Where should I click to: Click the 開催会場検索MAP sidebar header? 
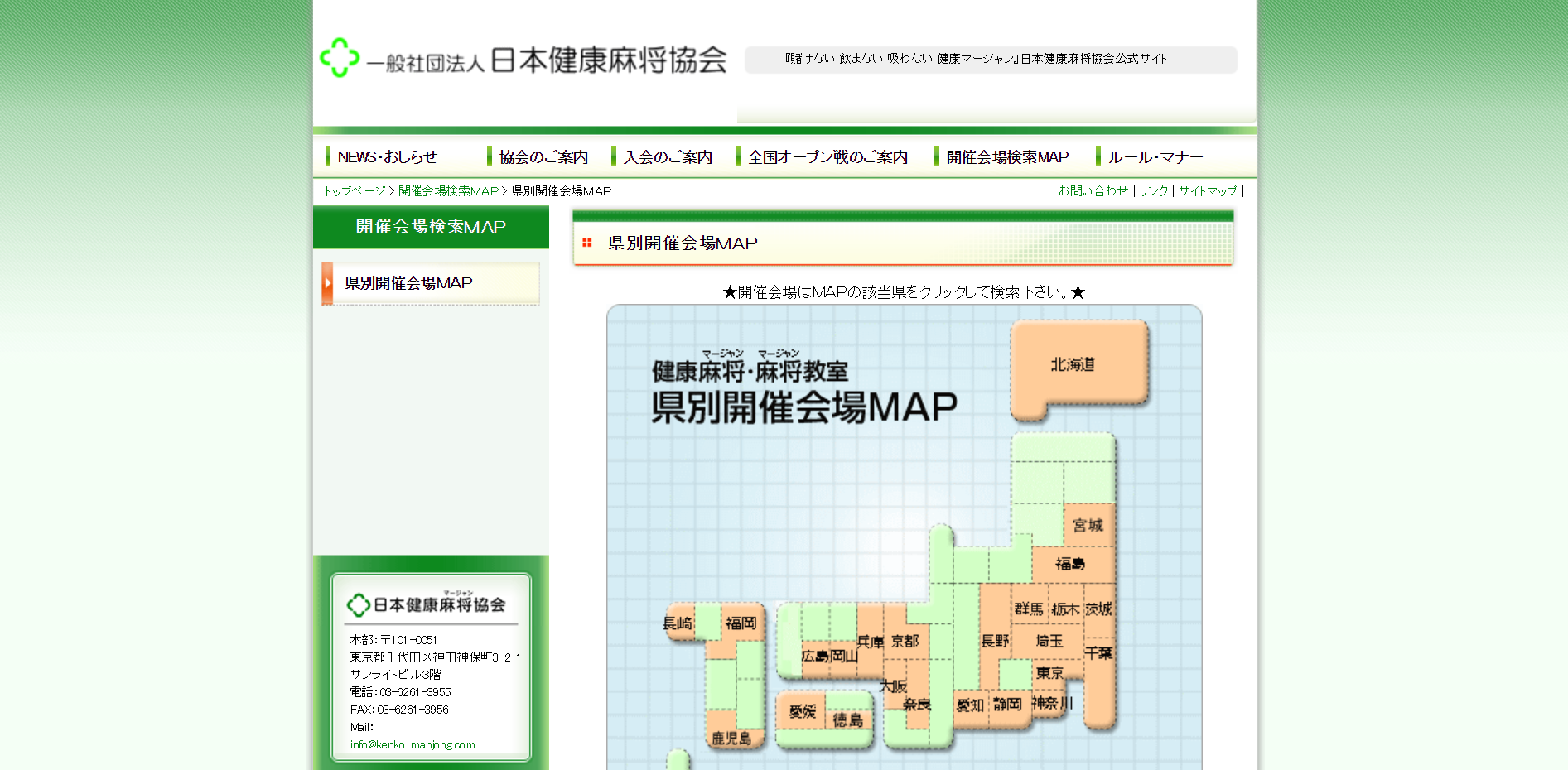point(431,227)
